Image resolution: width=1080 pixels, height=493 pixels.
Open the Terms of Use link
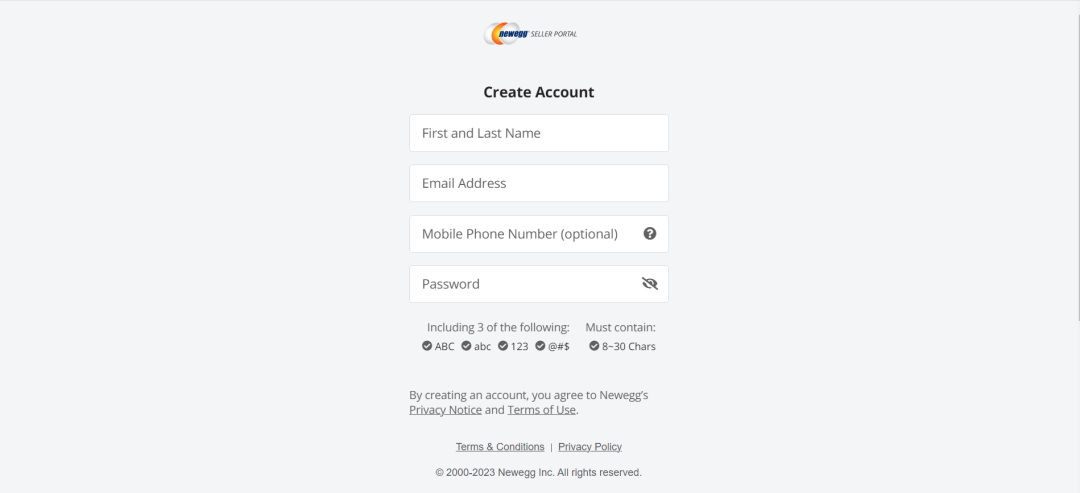click(541, 410)
